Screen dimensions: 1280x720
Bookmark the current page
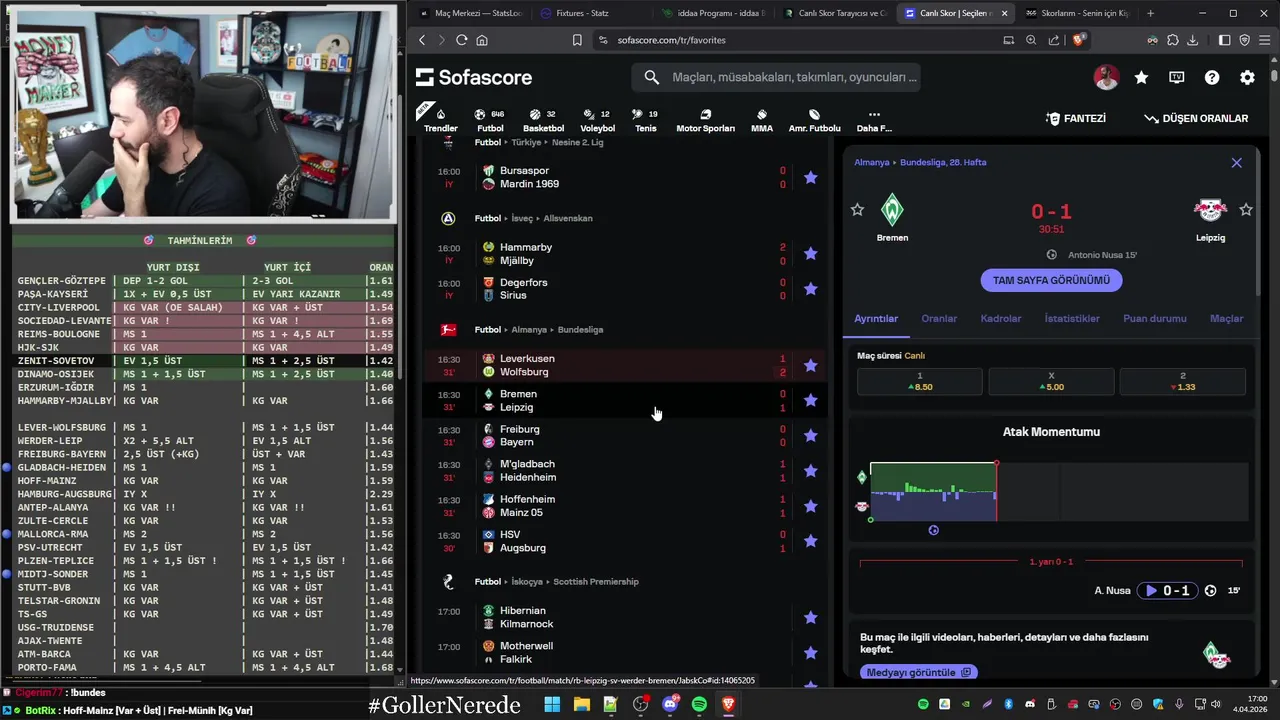[x=577, y=40]
